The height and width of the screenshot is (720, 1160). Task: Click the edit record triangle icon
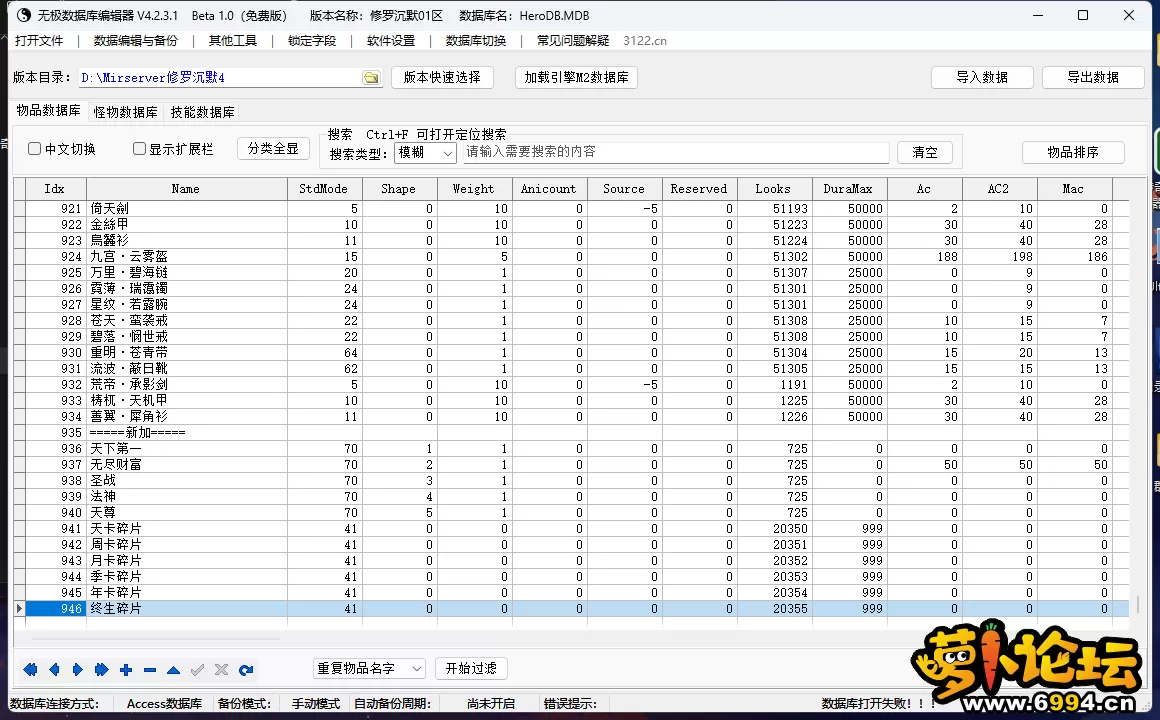[173, 670]
